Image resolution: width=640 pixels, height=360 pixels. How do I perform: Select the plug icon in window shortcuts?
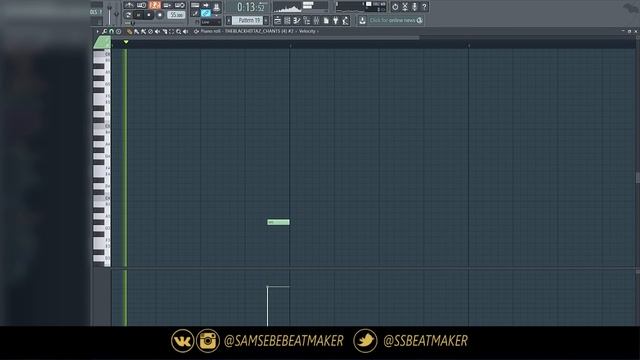click(x=336, y=20)
